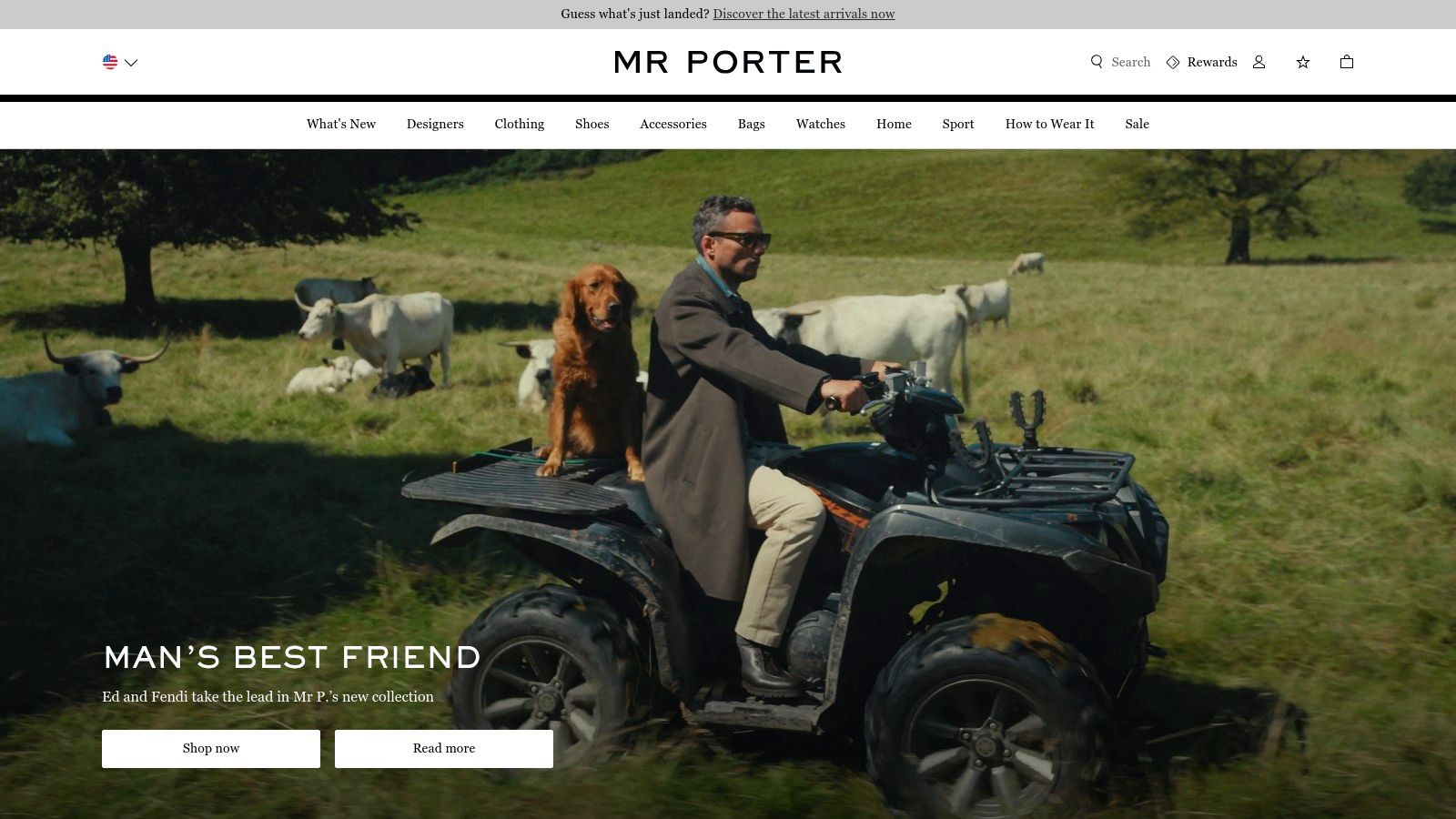Open the Sale section
This screenshot has width=1456, height=819.
point(1137,124)
